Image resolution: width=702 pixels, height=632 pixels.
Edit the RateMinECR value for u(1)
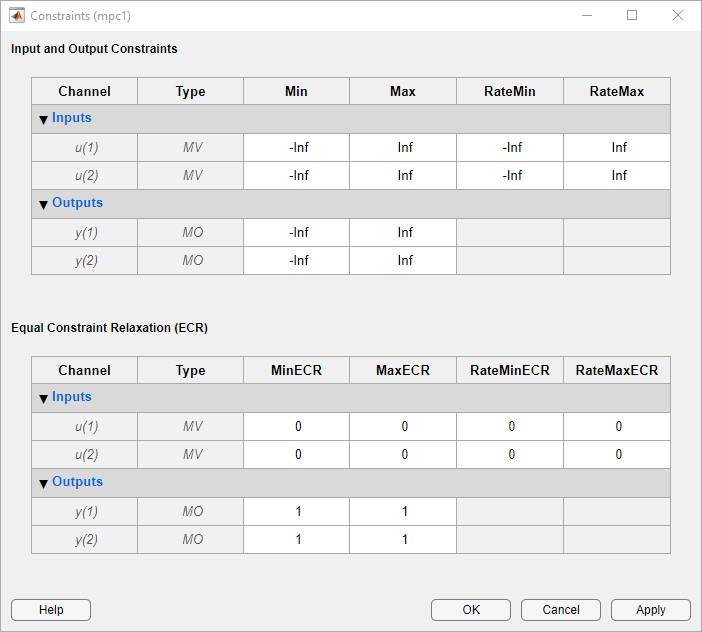[x=510, y=426]
